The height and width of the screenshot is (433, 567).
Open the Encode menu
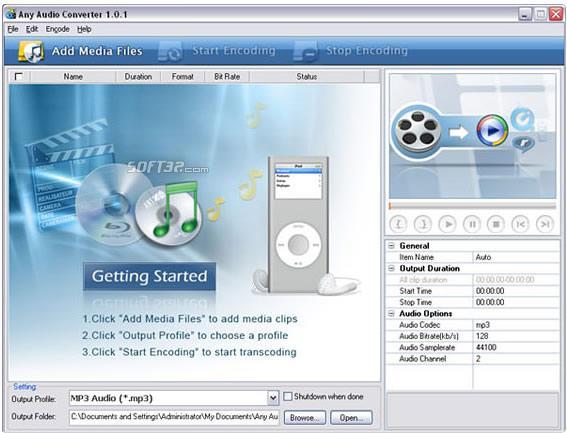(57, 29)
